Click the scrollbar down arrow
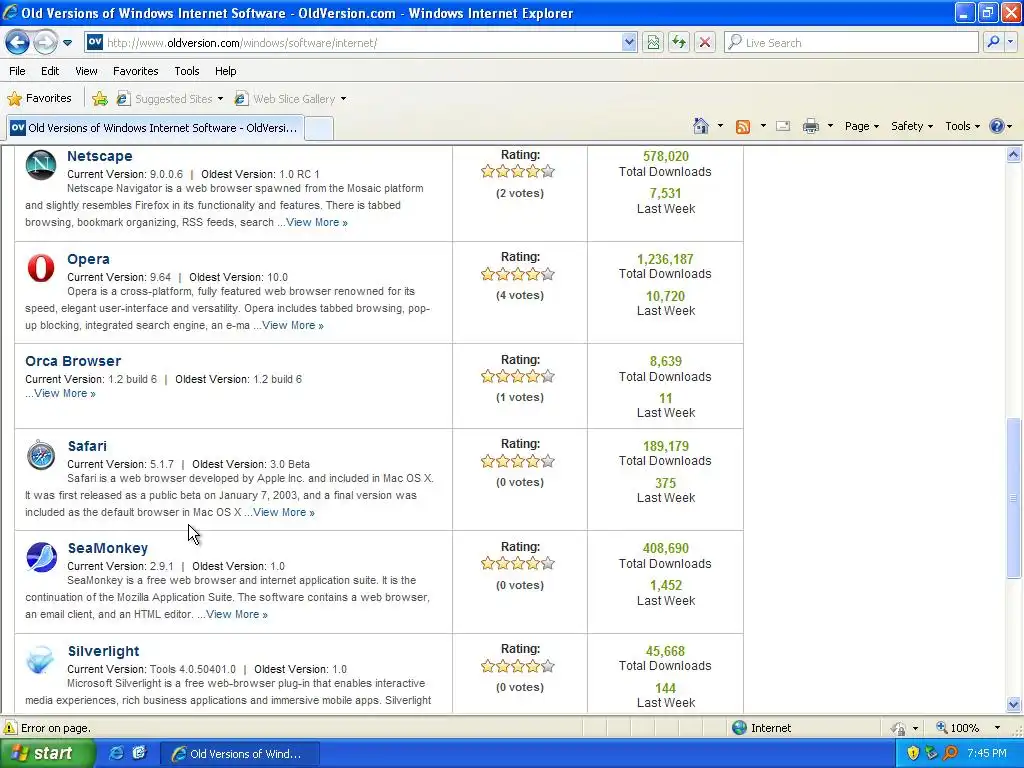Viewport: 1024px width, 768px height. [x=1013, y=704]
